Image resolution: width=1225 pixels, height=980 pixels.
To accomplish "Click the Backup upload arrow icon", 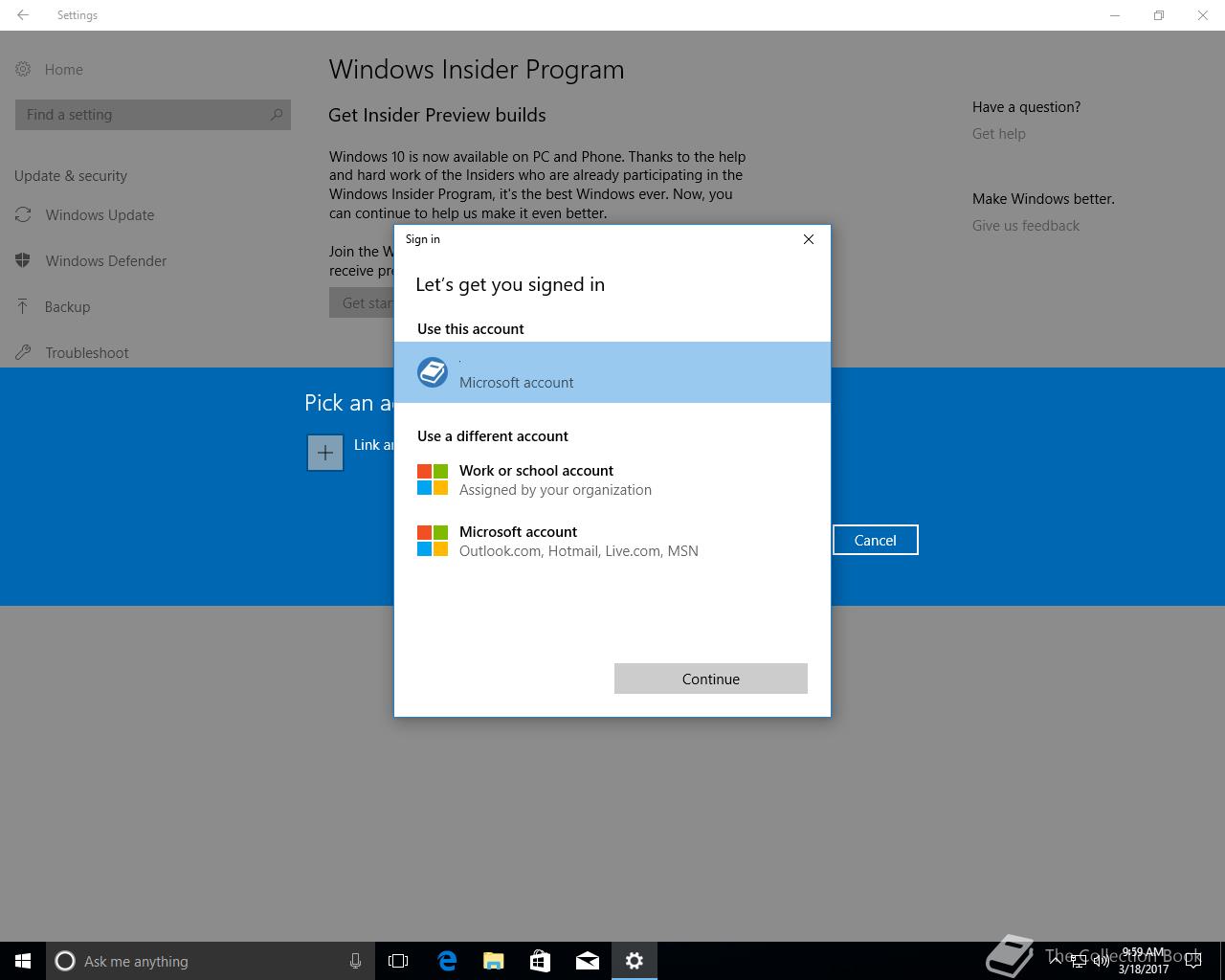I will 23,306.
